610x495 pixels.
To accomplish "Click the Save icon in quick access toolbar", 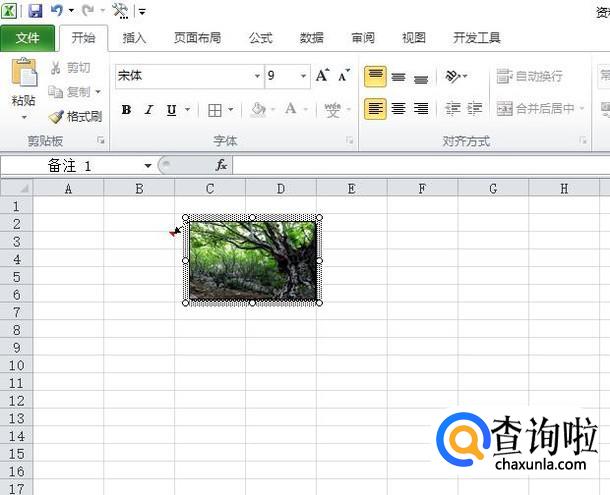I will (35, 11).
